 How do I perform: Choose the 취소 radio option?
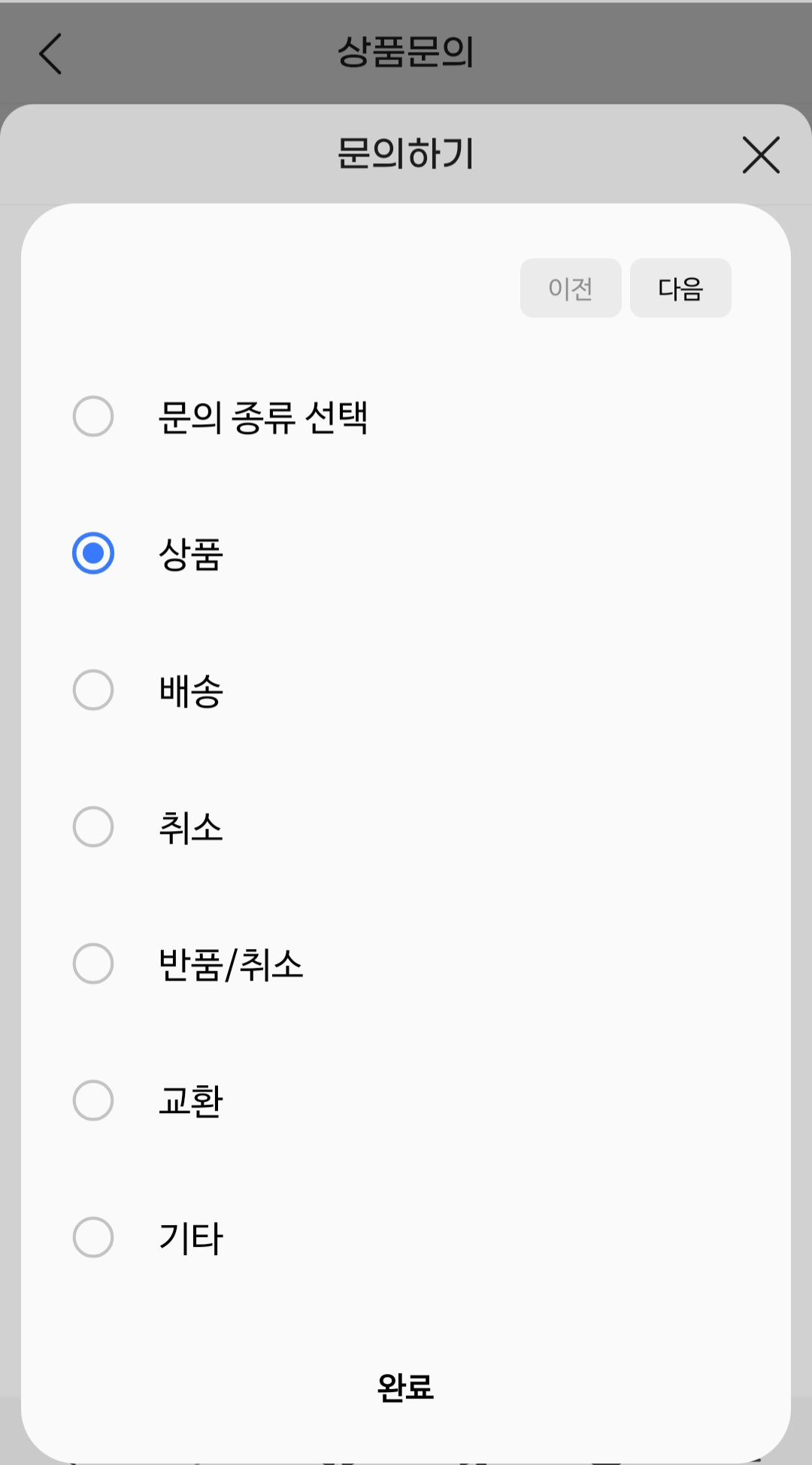click(x=93, y=827)
